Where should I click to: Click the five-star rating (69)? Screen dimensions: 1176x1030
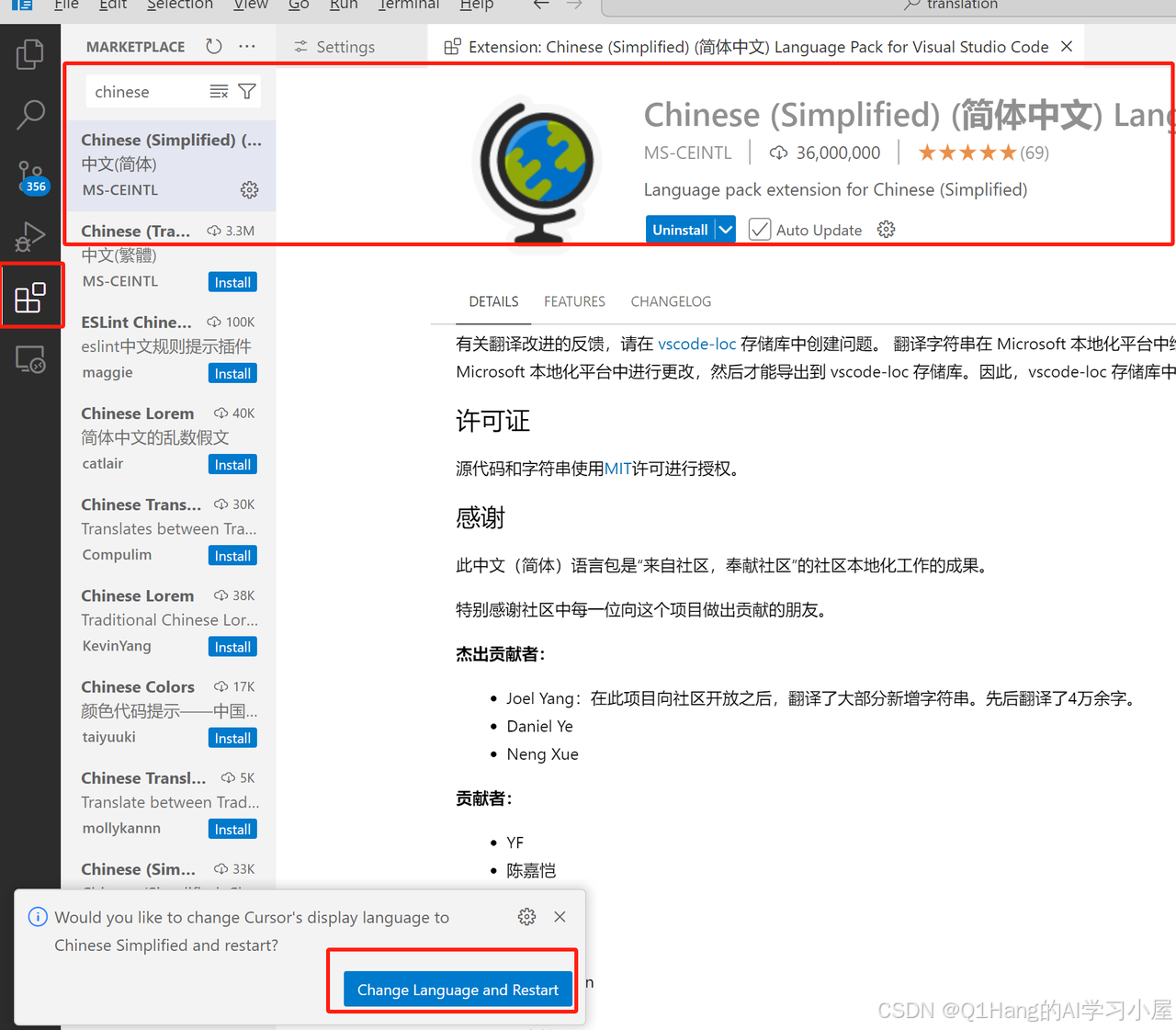(x=983, y=153)
